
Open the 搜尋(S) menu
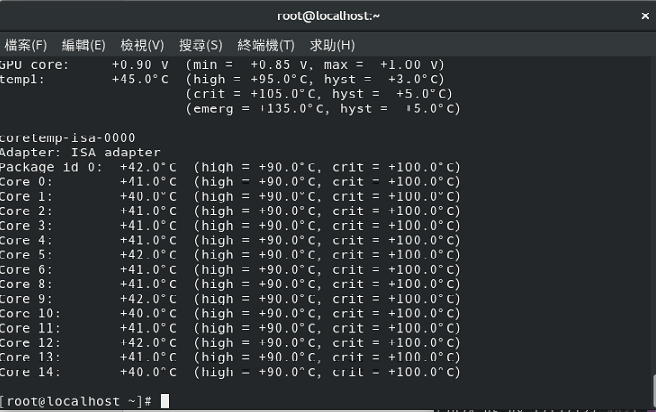(201, 45)
